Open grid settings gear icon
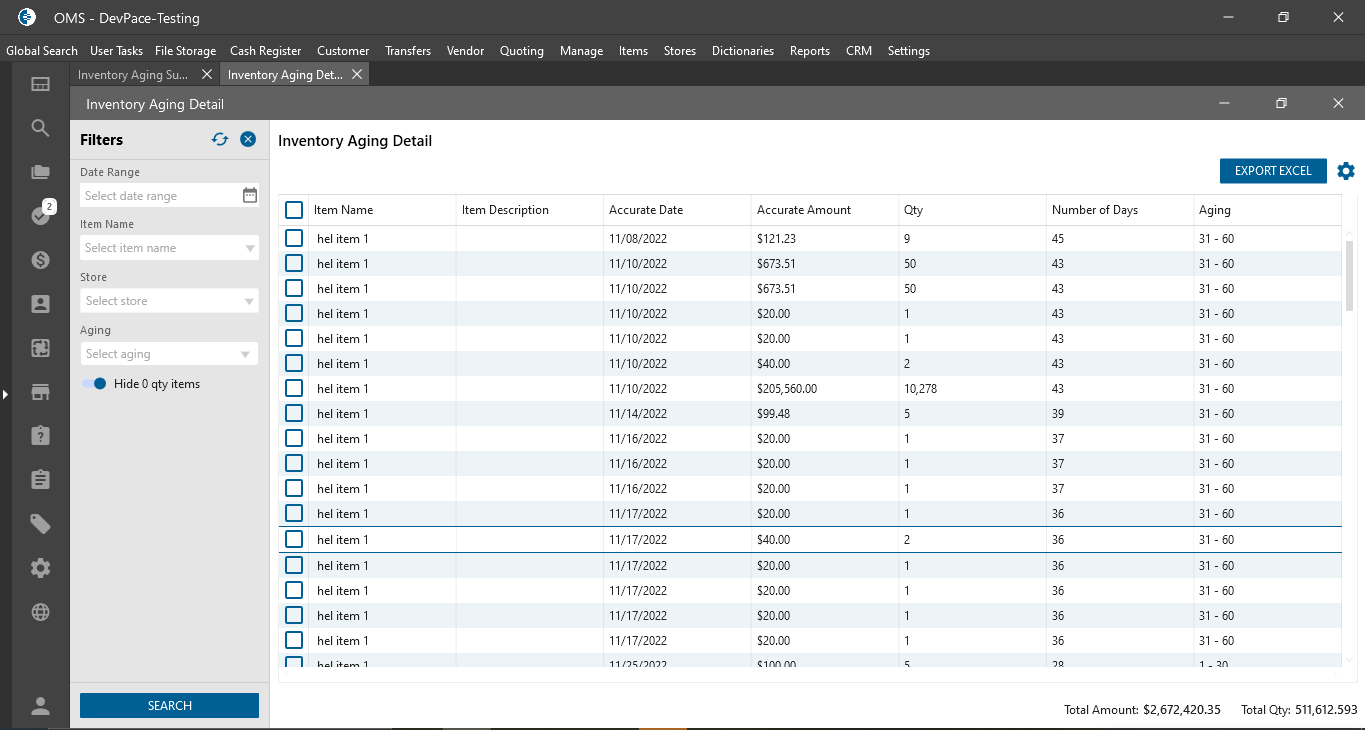 tap(1346, 171)
